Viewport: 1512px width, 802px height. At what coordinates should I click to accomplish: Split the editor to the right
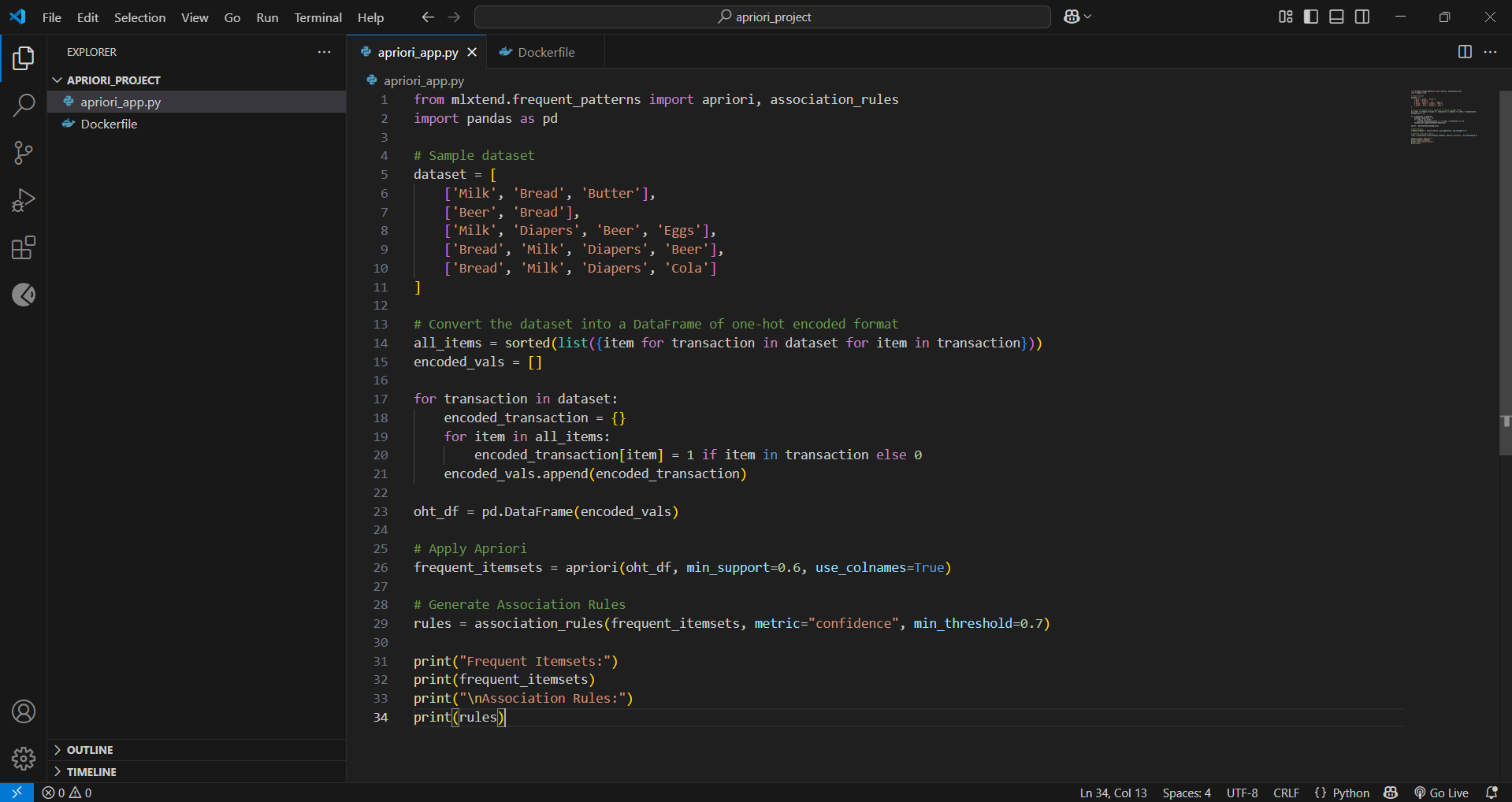[1465, 52]
